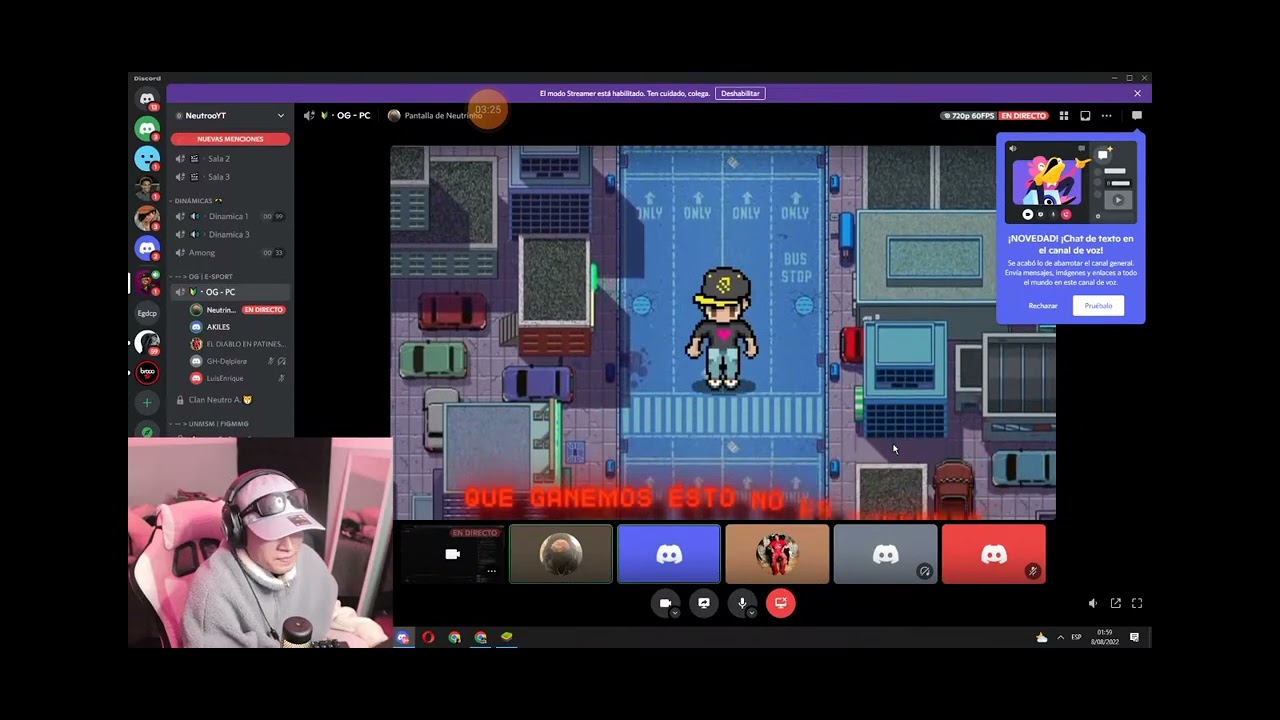Click the weather icon in system tray
Image resolution: width=1280 pixels, height=720 pixels.
[1042, 637]
